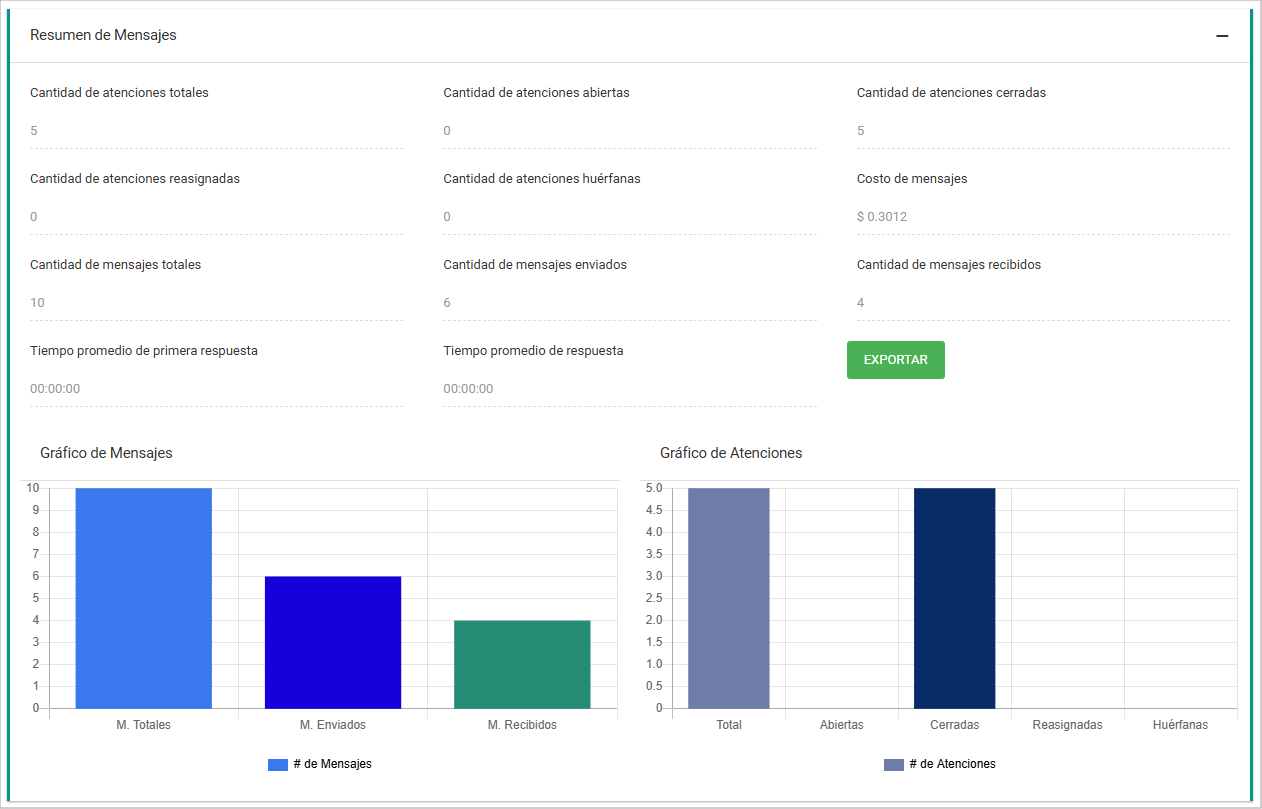Select the 'Tiempo promedio de primera respuesta' field
This screenshot has height=809, width=1262.
[216, 389]
